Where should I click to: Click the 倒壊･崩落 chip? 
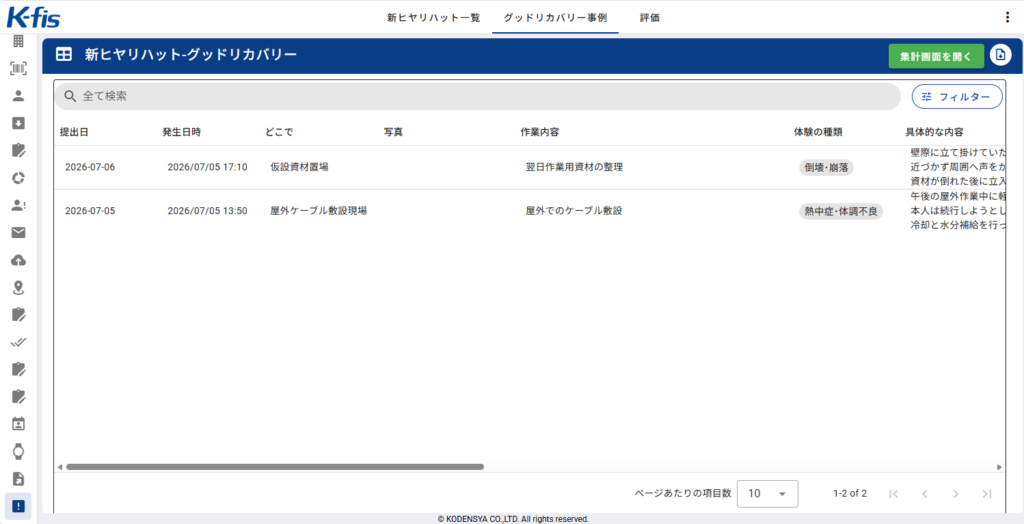[x=826, y=167]
